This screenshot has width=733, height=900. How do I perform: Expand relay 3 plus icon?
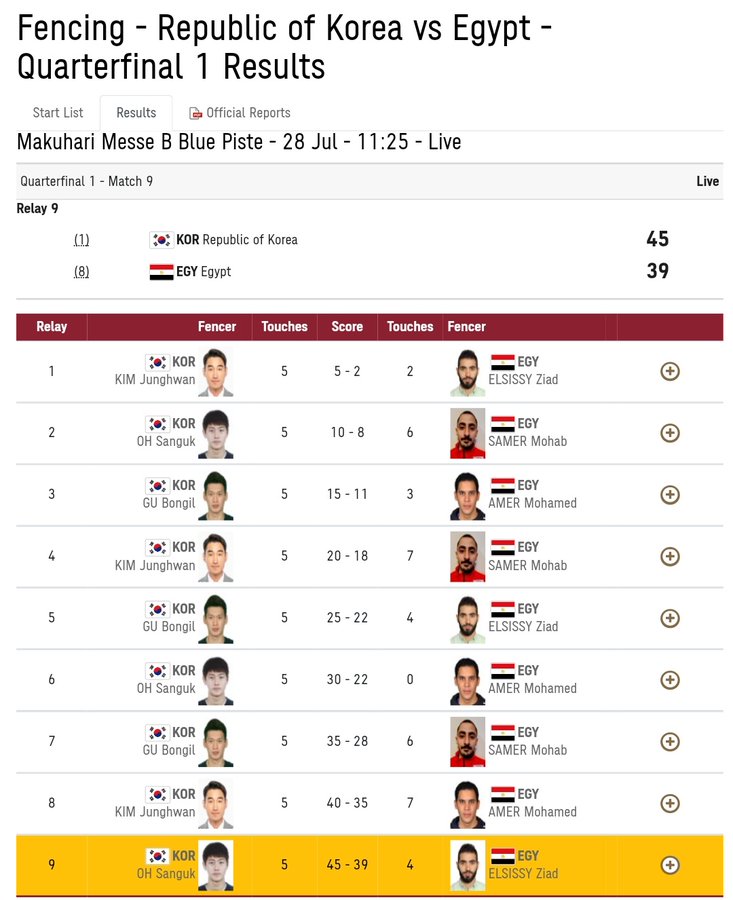pos(670,495)
